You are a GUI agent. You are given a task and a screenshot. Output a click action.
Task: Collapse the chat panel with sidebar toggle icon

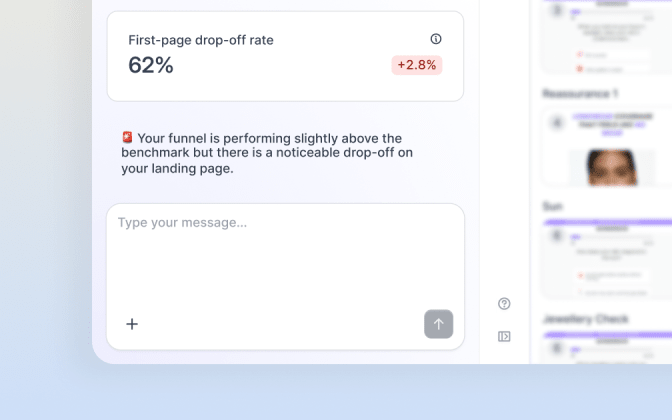pyautogui.click(x=504, y=336)
